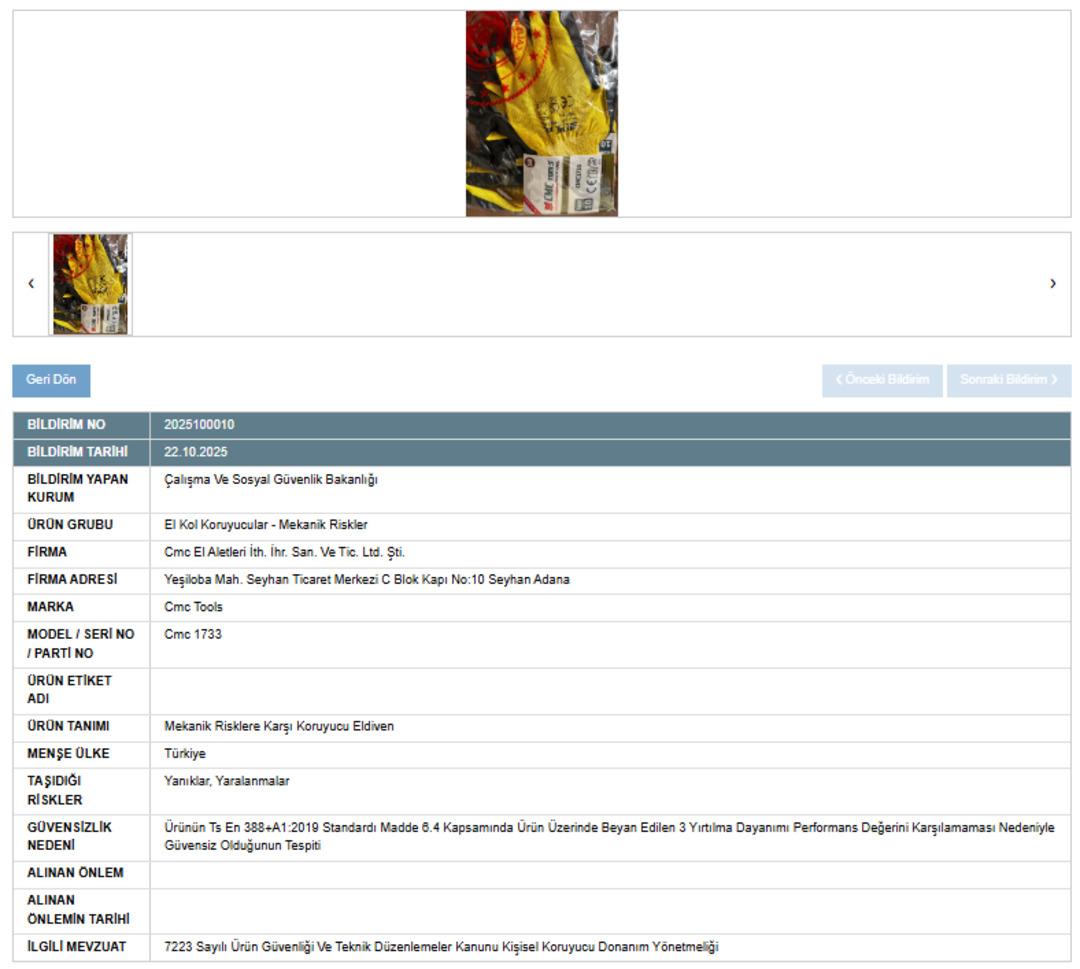Click the Mekanik Risklere Karşı Koruyucu Eldiven description
The width and height of the screenshot is (1080, 969).
(278, 726)
